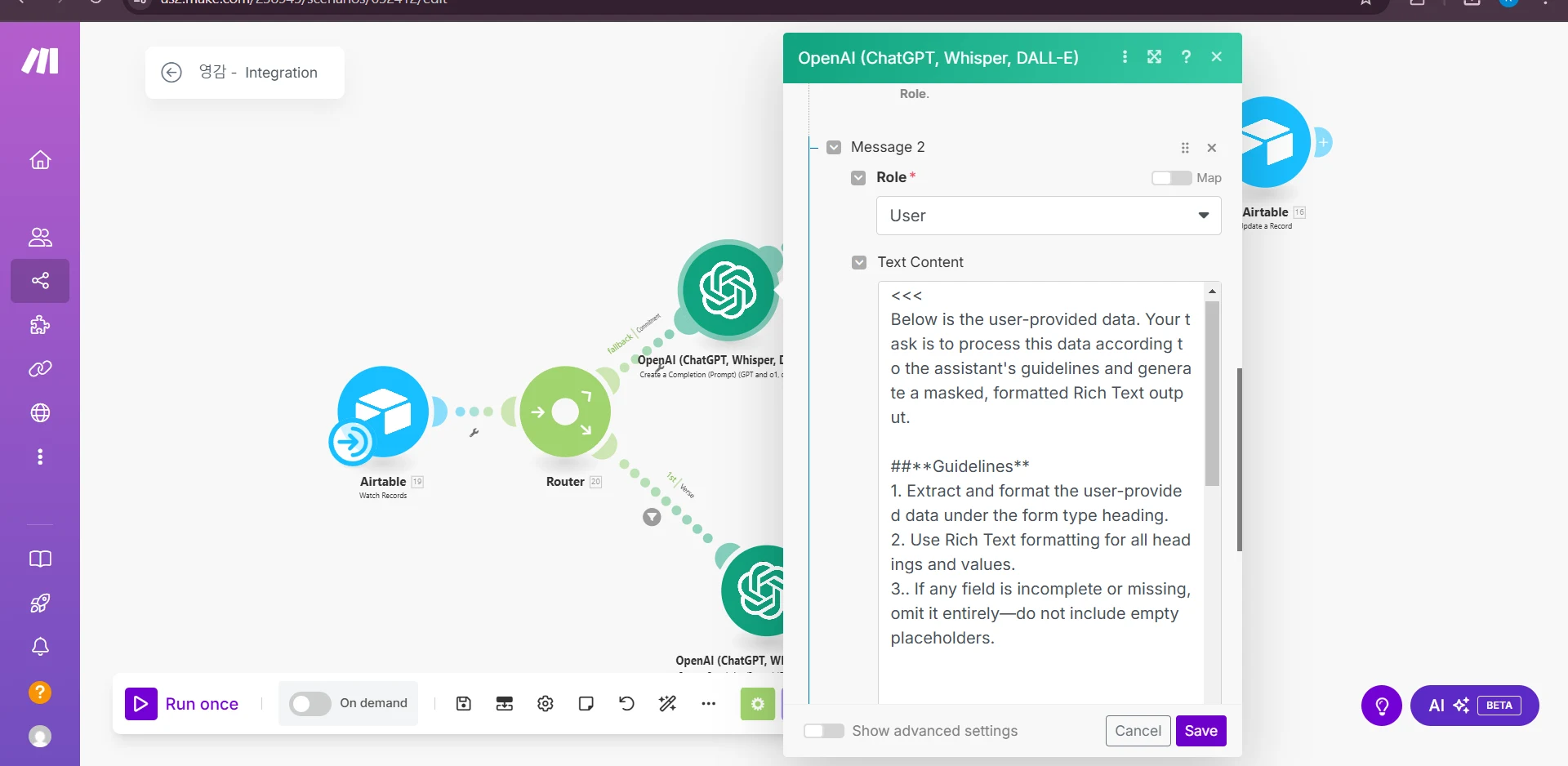Open Templates puzzle icon in the sidebar
The width and height of the screenshot is (1568, 766).
click(x=40, y=325)
